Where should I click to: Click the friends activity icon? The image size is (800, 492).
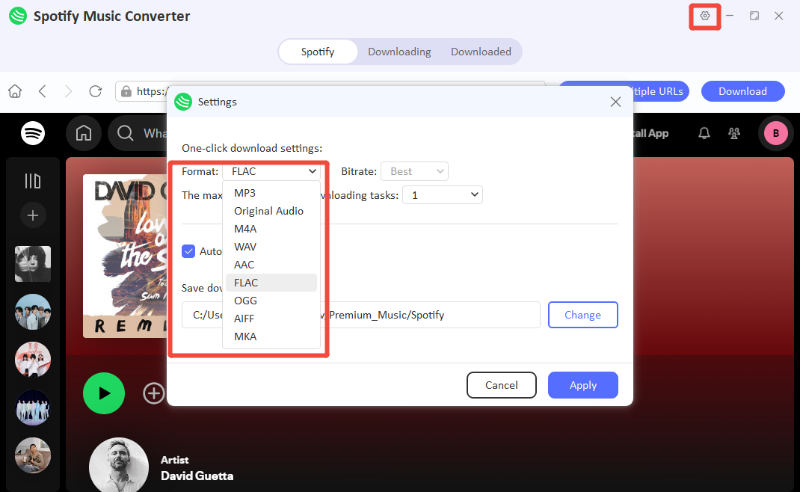[x=735, y=133]
